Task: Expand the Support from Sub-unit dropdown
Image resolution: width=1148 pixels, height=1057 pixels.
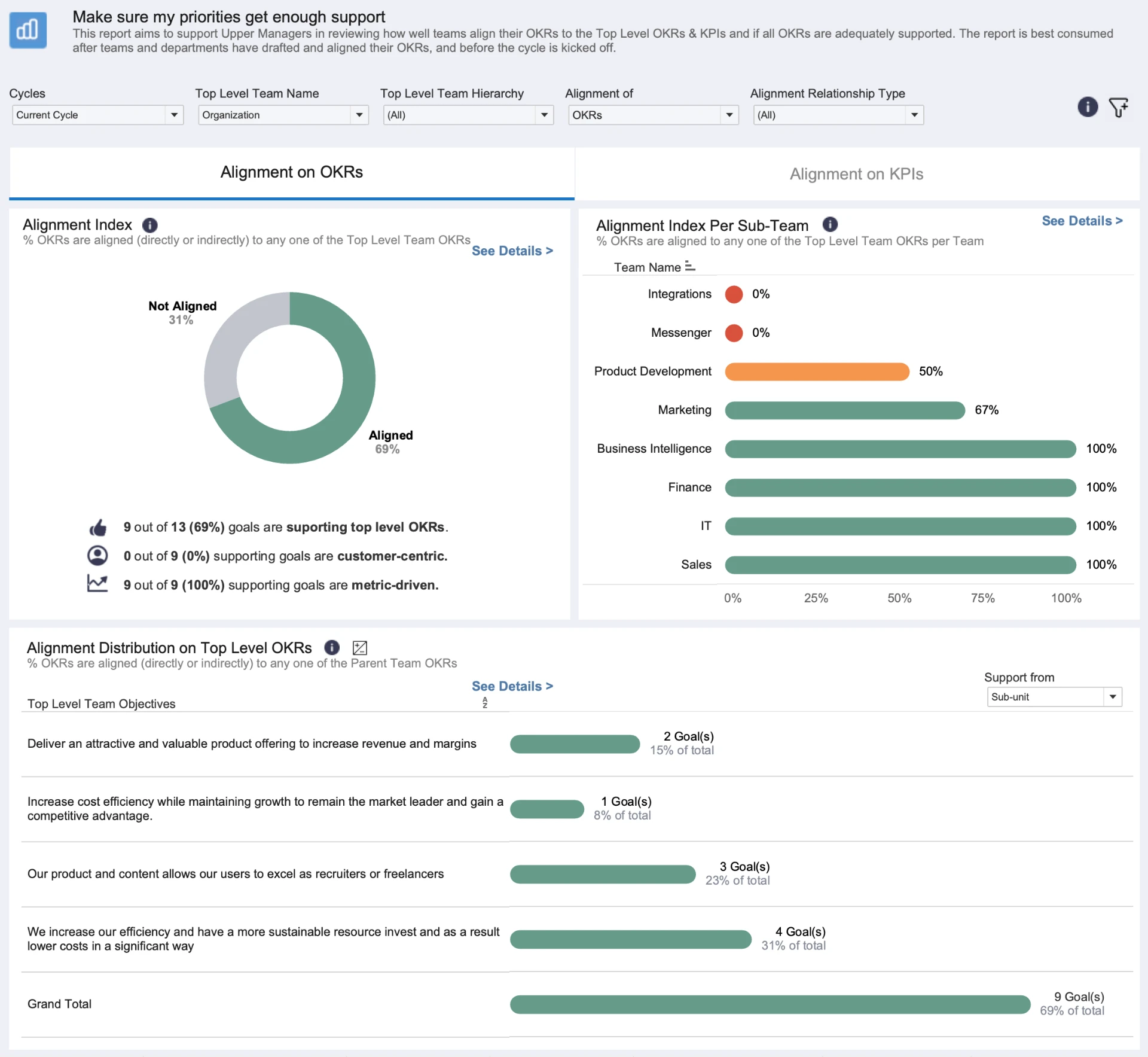Action: (x=1054, y=697)
